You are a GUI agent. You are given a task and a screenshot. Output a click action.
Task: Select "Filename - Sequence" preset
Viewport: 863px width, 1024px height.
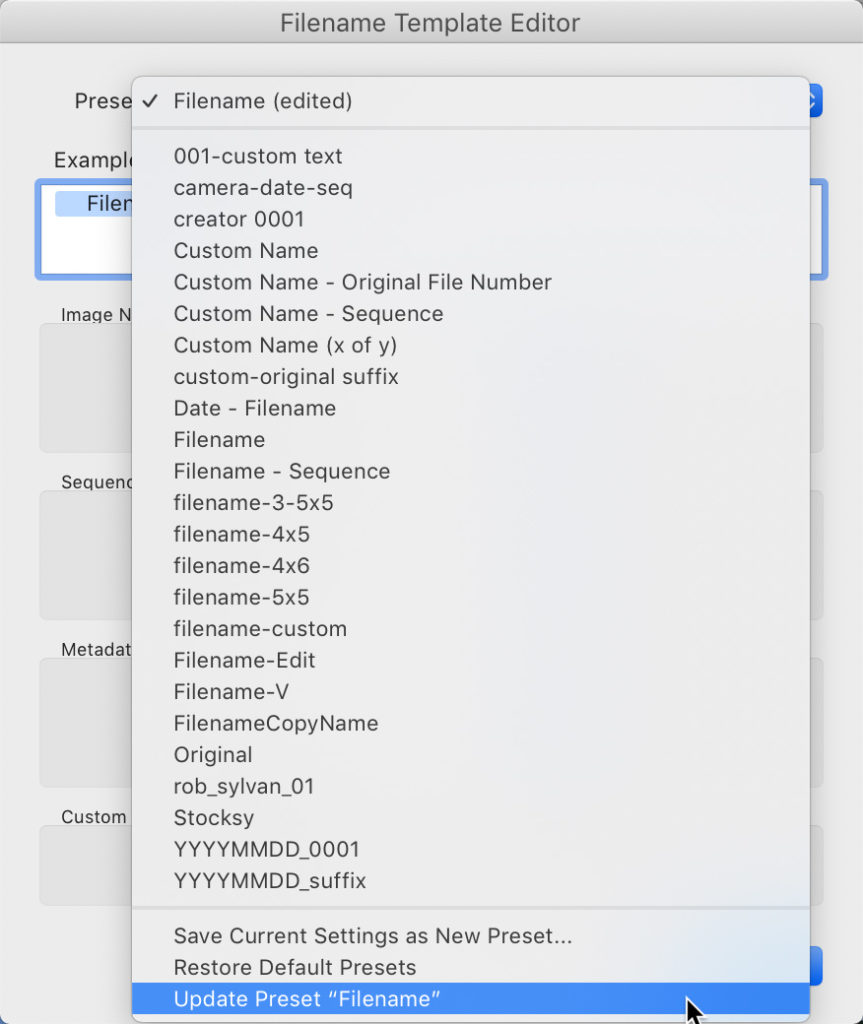pyautogui.click(x=281, y=471)
